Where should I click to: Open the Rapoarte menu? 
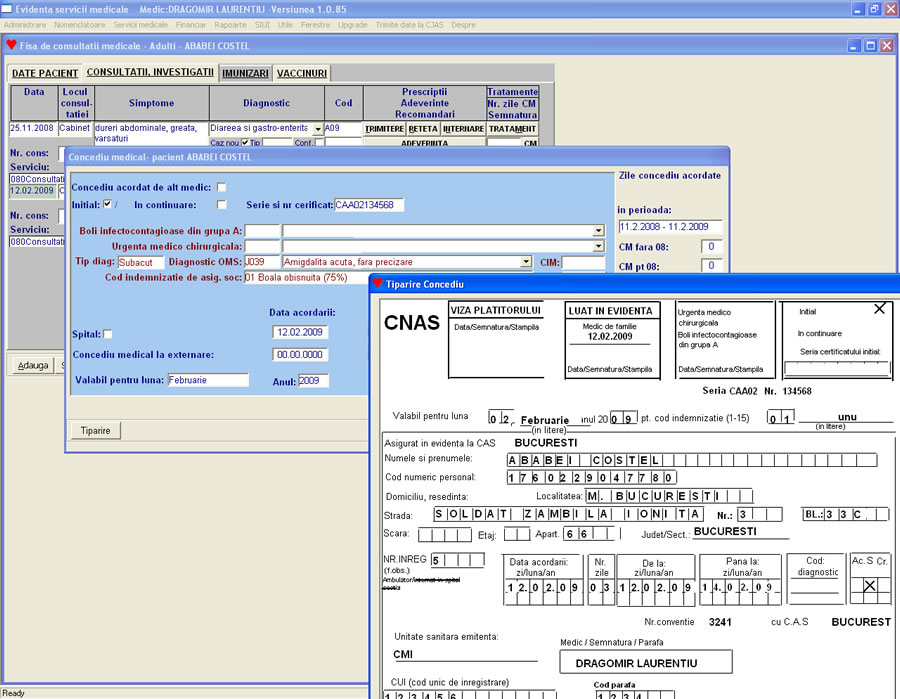[230, 23]
